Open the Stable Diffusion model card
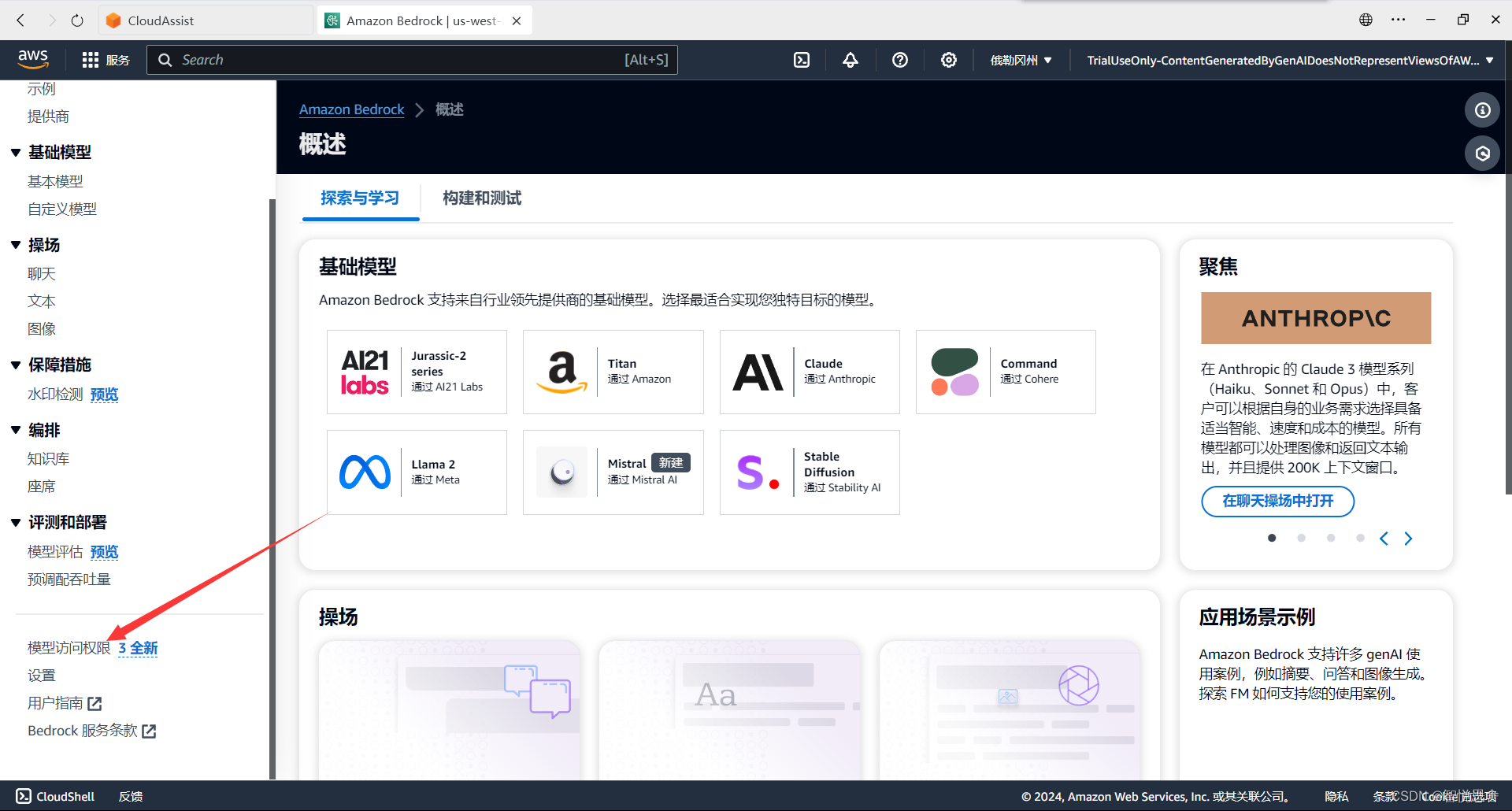 (810, 472)
